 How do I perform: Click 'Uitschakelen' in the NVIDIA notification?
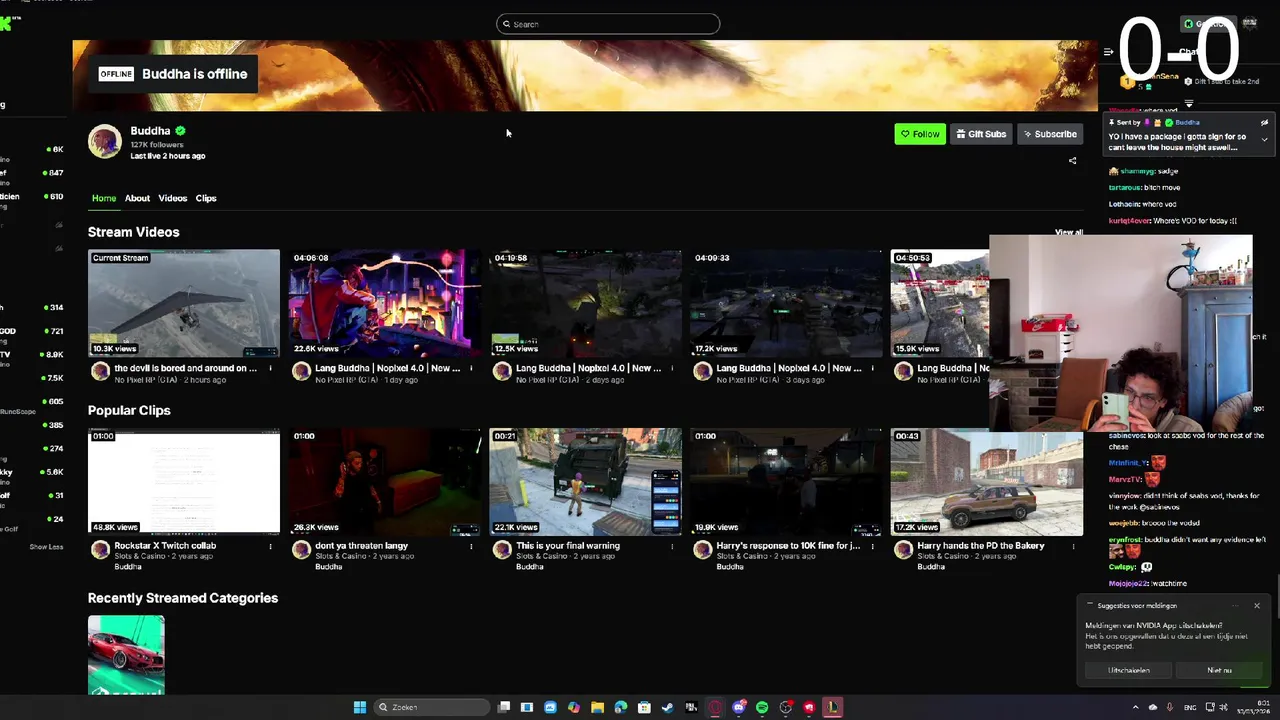point(1129,670)
